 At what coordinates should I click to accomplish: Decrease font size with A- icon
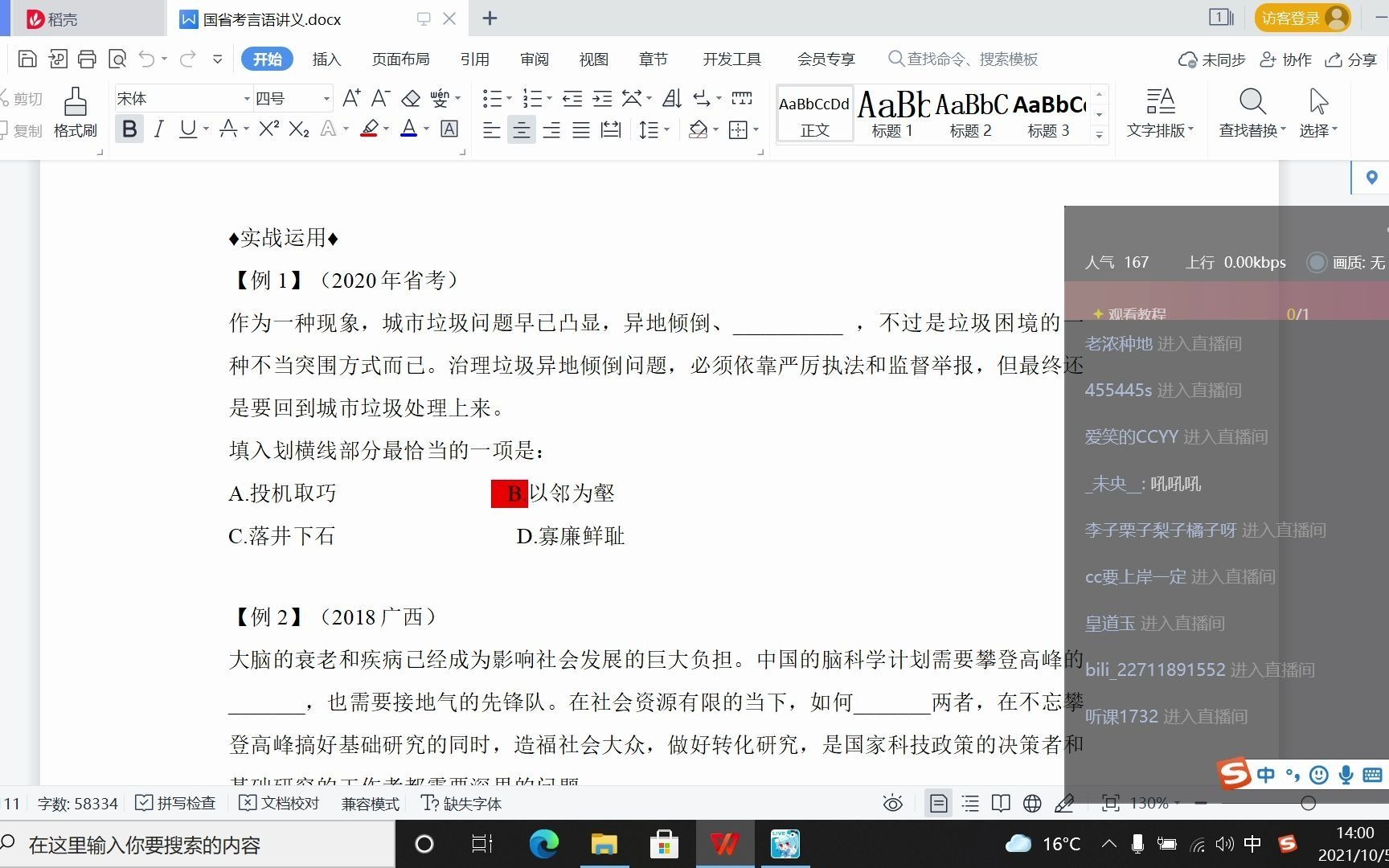381,98
